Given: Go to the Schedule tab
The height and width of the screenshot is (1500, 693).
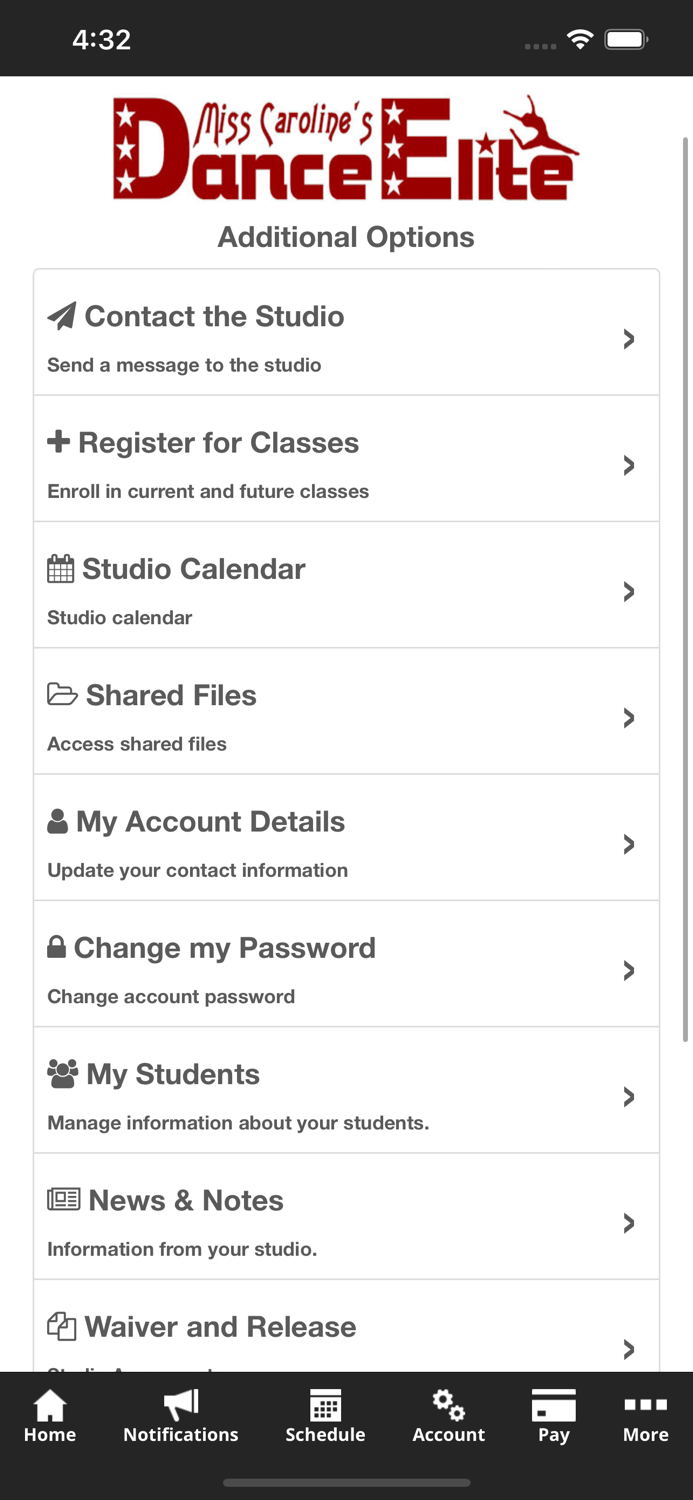Looking at the screenshot, I should (325, 1417).
